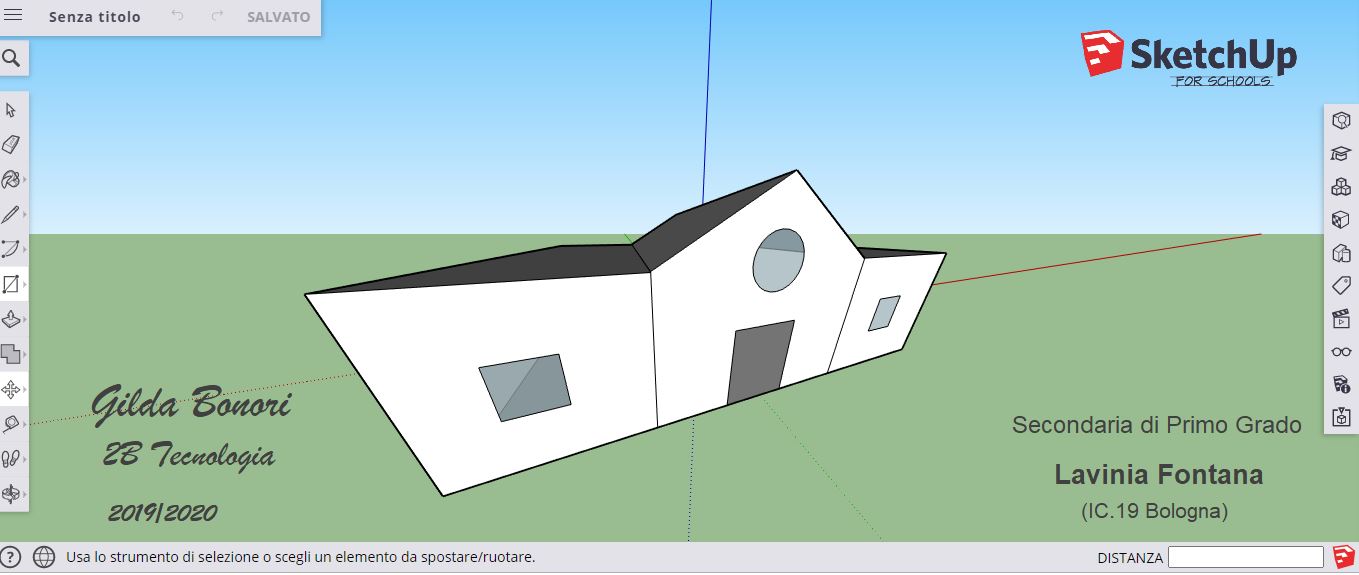Screen dimensions: 1359x575
Task: Open the language globe icon
Action: (x=43, y=557)
